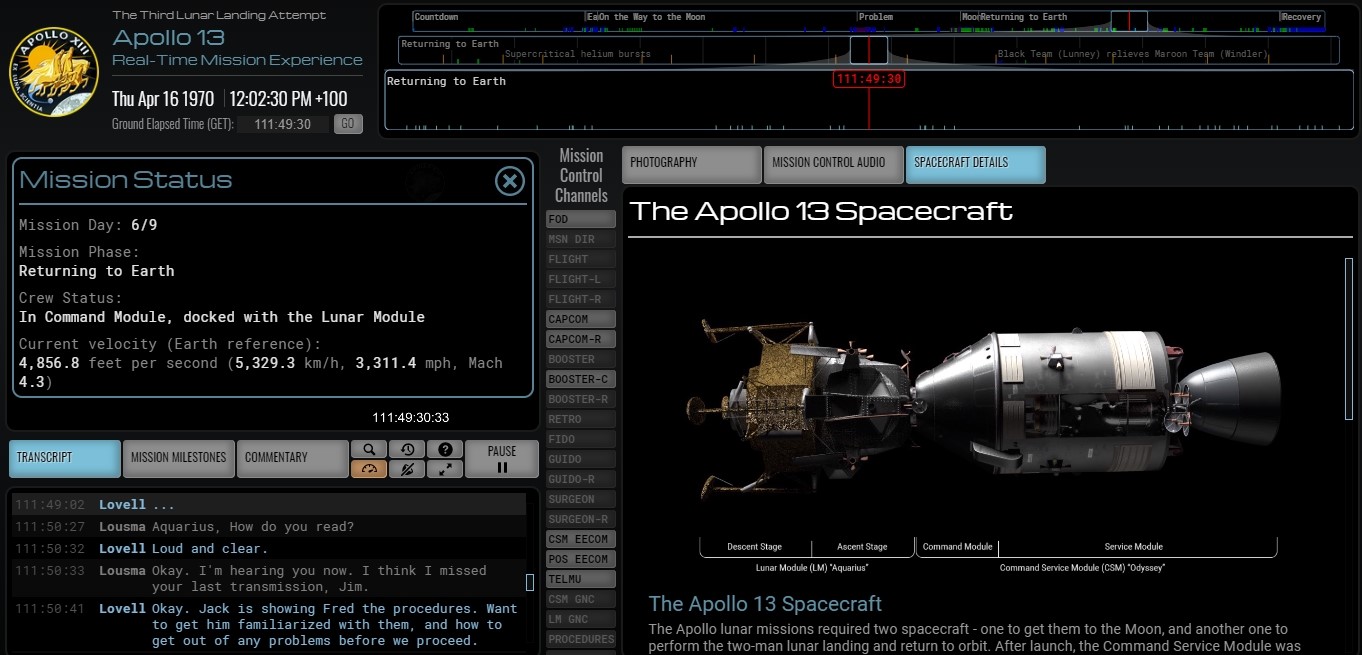Select the CAPCOM-R channel
Screen dimensions: 1362x655
[x=581, y=339]
